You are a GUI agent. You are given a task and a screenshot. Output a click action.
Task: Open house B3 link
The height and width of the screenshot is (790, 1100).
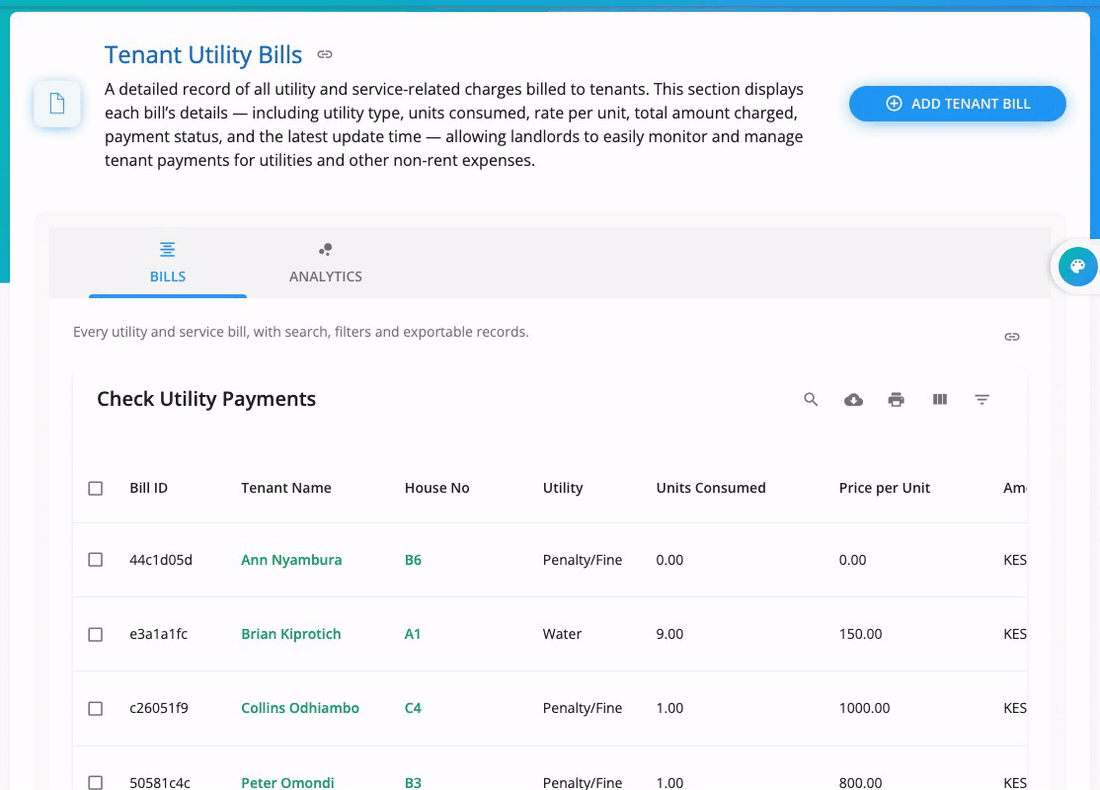pyautogui.click(x=413, y=782)
